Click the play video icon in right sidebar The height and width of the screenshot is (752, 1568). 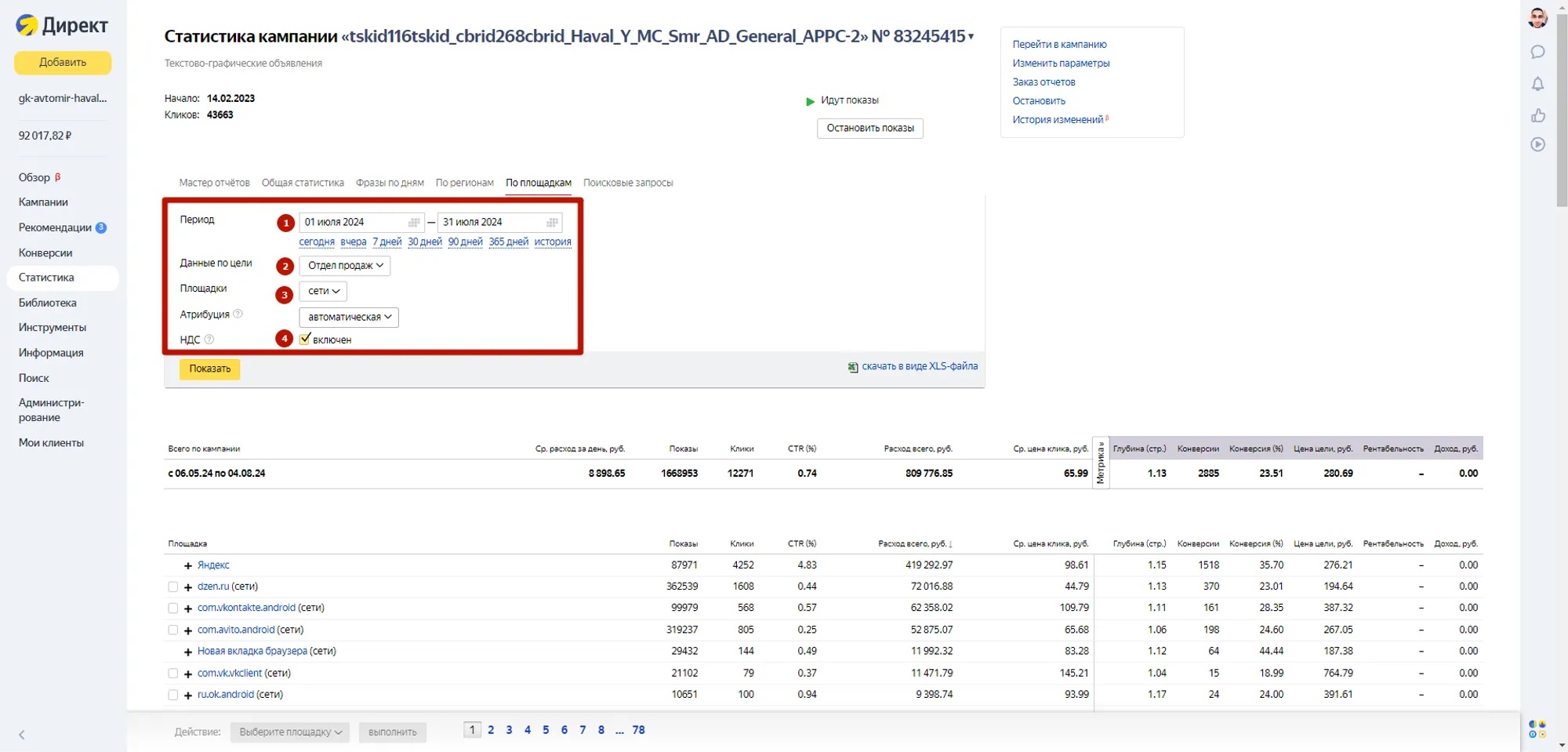[x=1537, y=144]
